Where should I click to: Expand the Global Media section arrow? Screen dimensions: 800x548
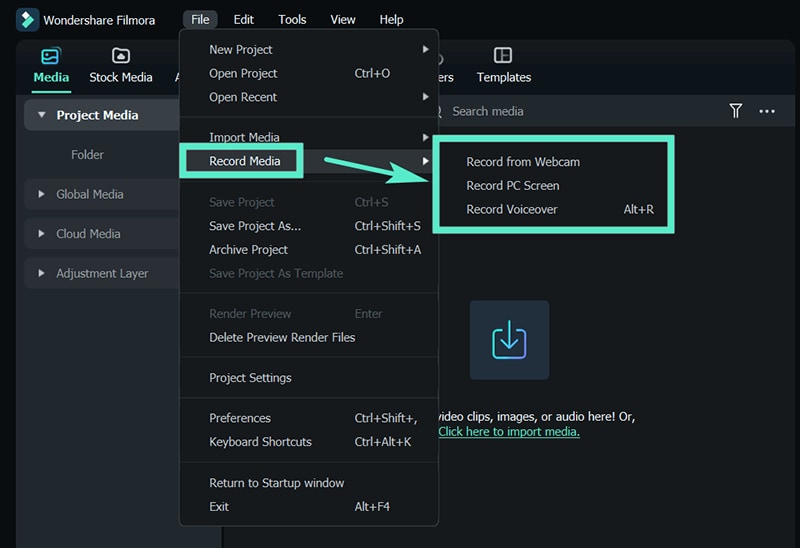(x=41, y=194)
